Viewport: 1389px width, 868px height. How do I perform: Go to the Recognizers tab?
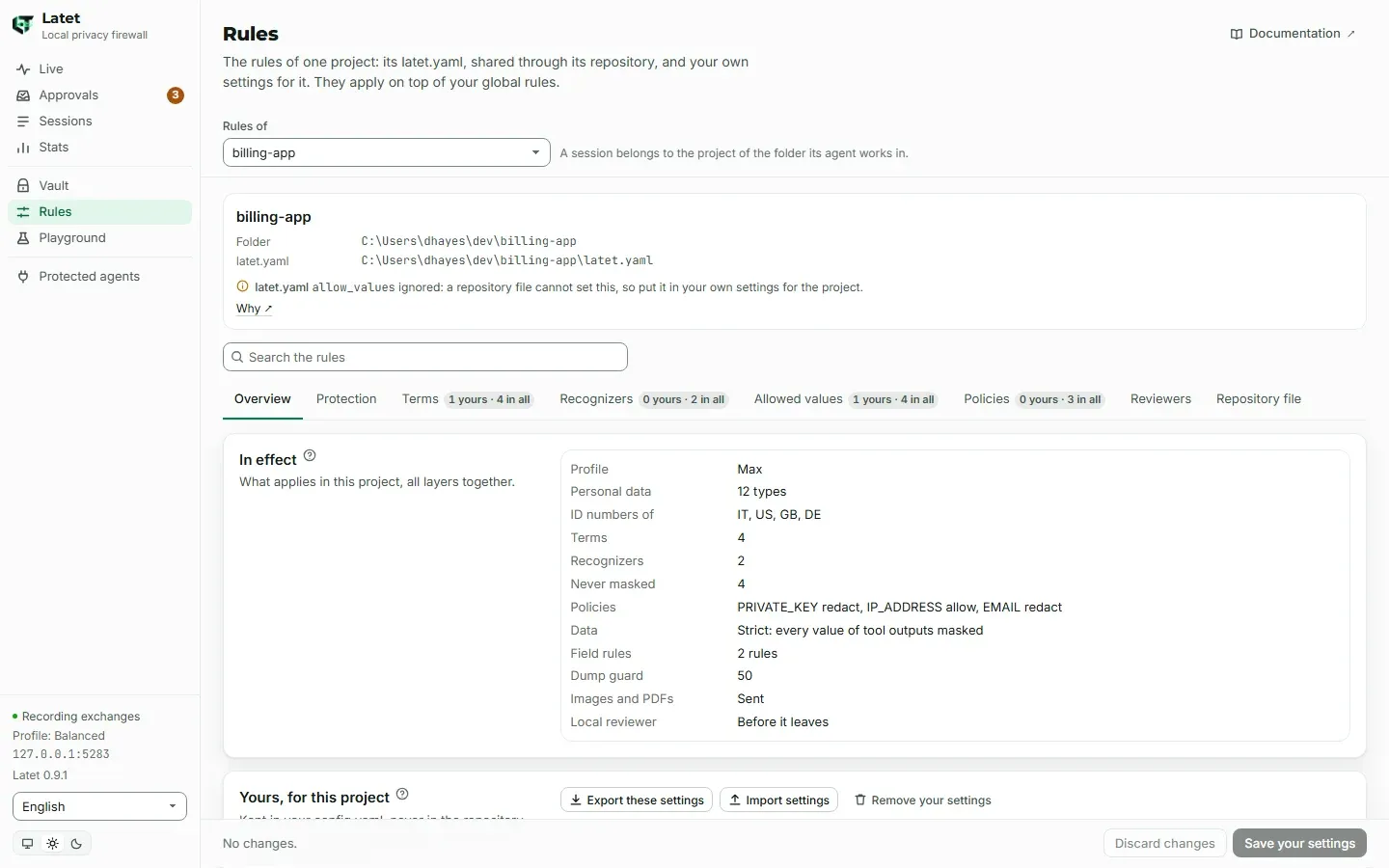[643, 399]
